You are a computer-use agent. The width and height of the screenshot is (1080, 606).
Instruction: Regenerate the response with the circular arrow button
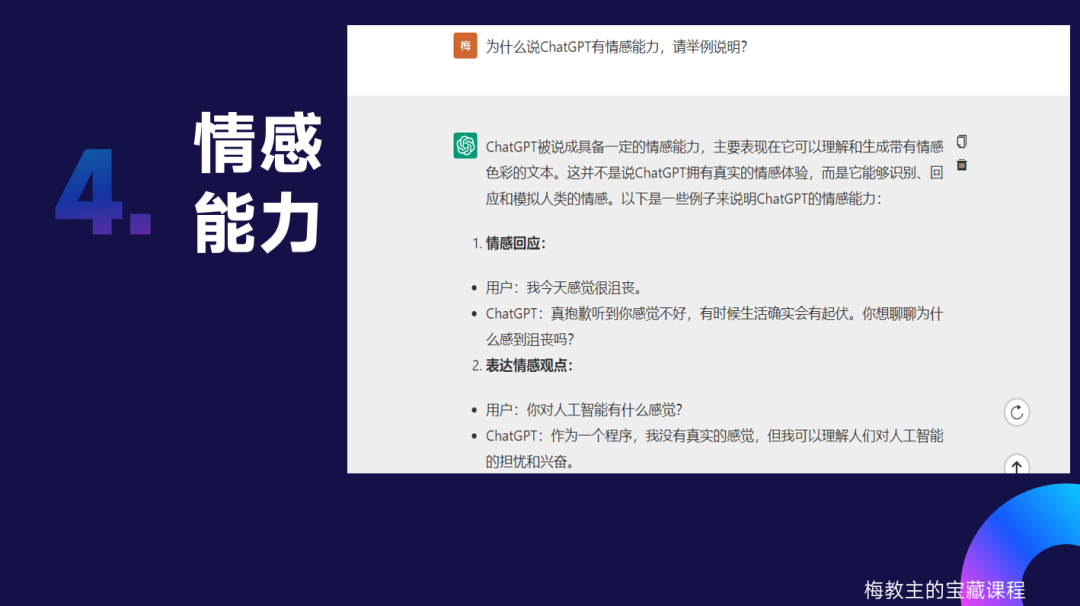1016,412
